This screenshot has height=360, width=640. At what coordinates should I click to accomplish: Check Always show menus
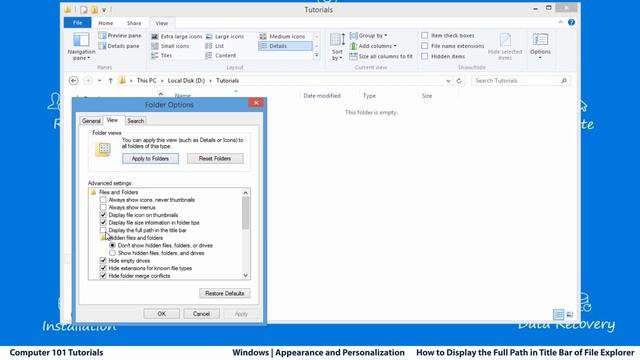(103, 207)
